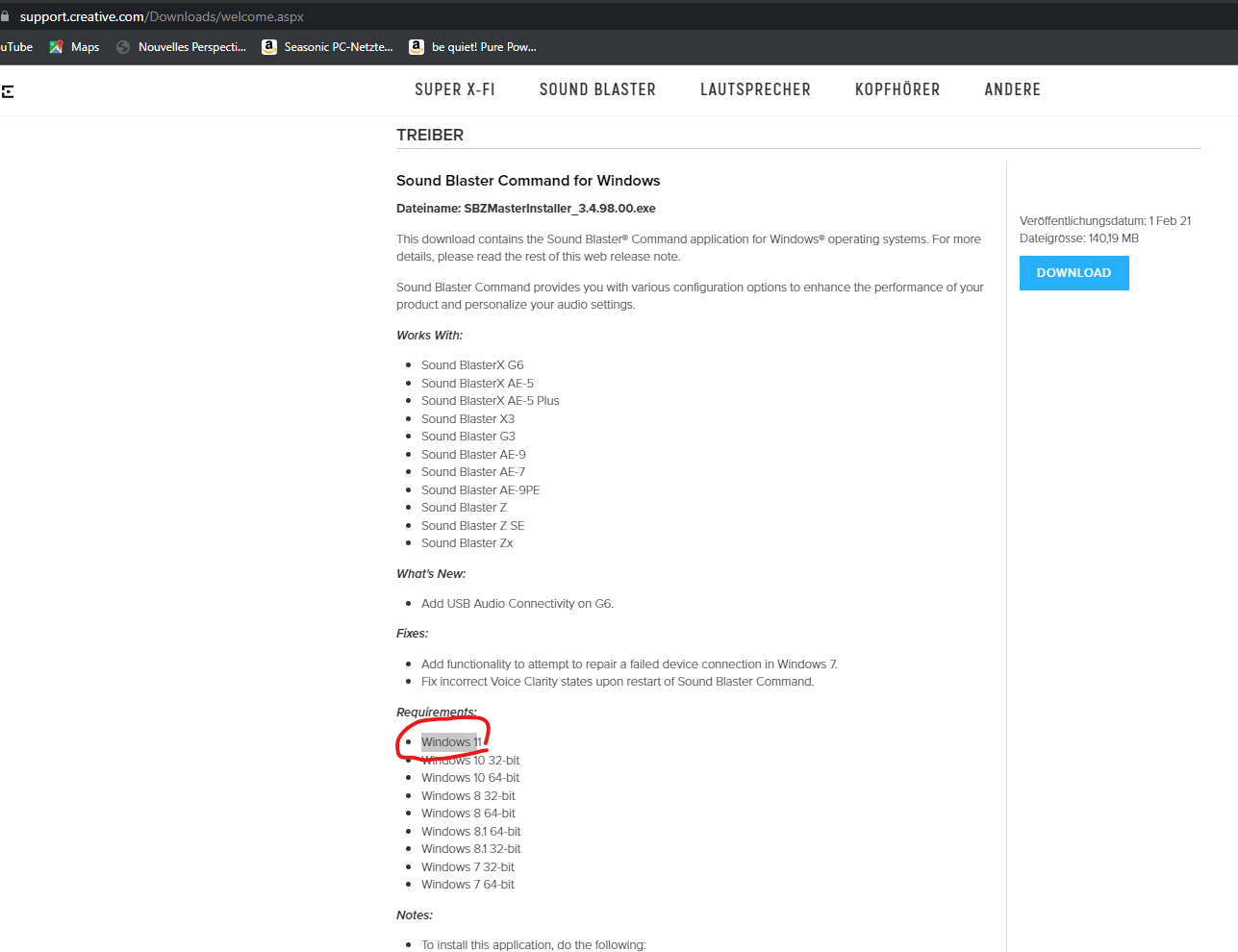Viewport: 1238px width, 952px height.
Task: Click the highlighted Windows 11 requirement
Action: tap(451, 742)
